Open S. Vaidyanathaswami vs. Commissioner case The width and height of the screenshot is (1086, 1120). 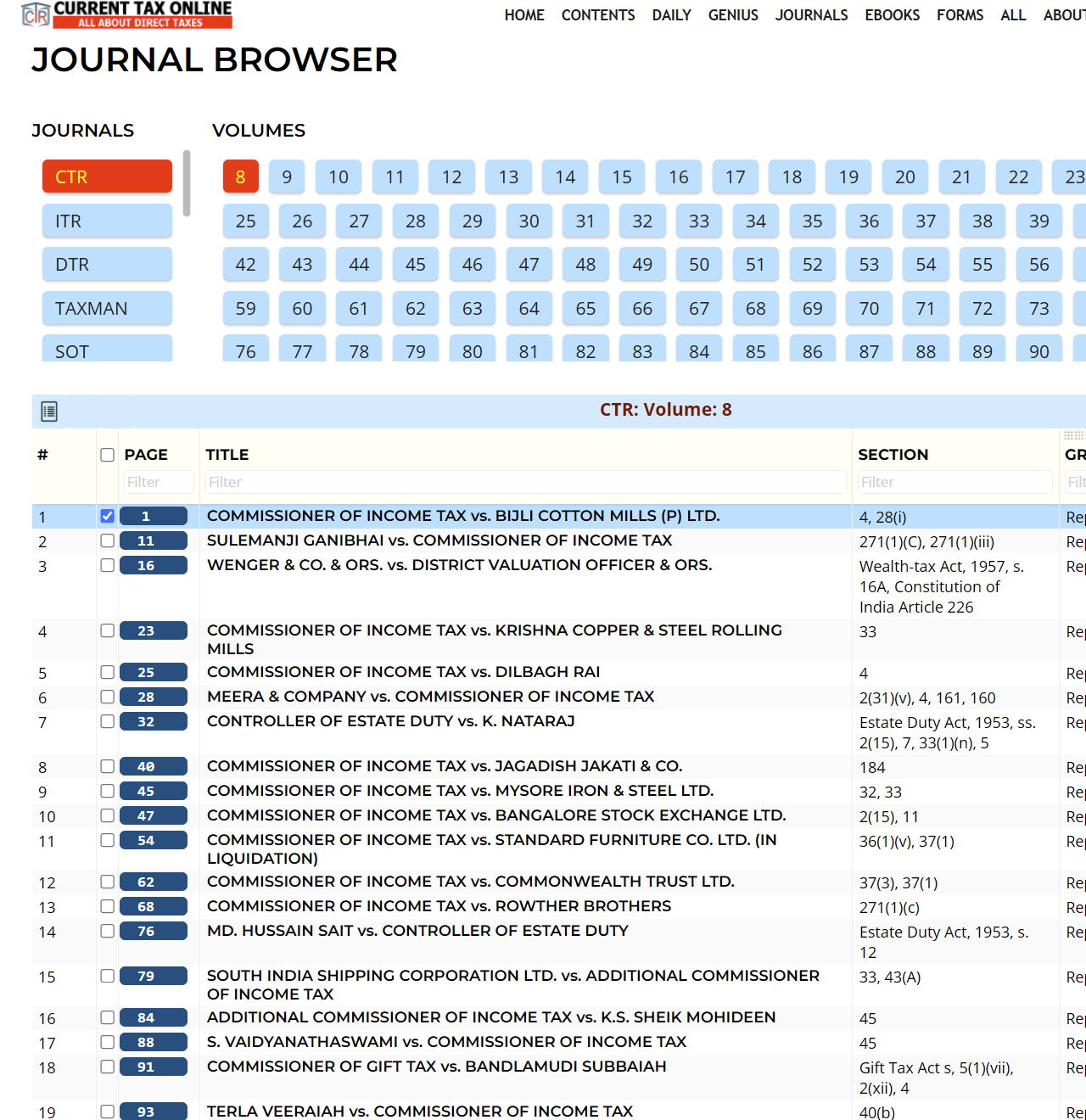click(x=446, y=1042)
